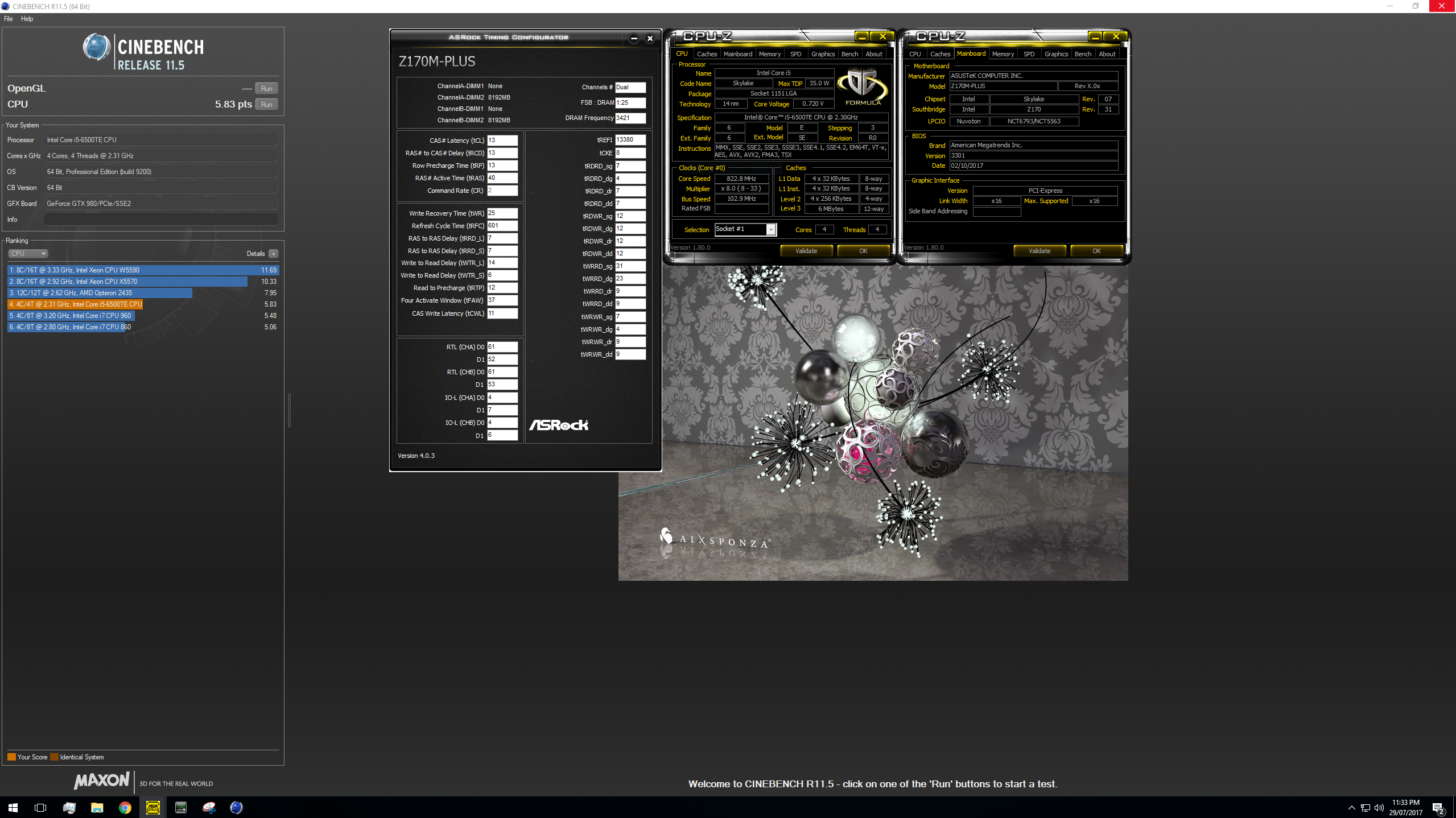Open Graphics tab in left CPU-Z
This screenshot has height=818, width=1456.
(823, 54)
